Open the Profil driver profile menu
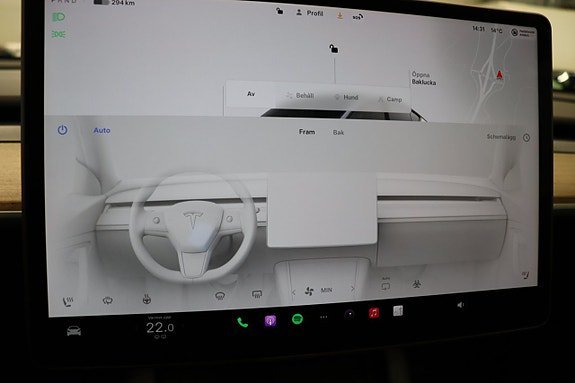The width and height of the screenshot is (575, 383). [310, 13]
